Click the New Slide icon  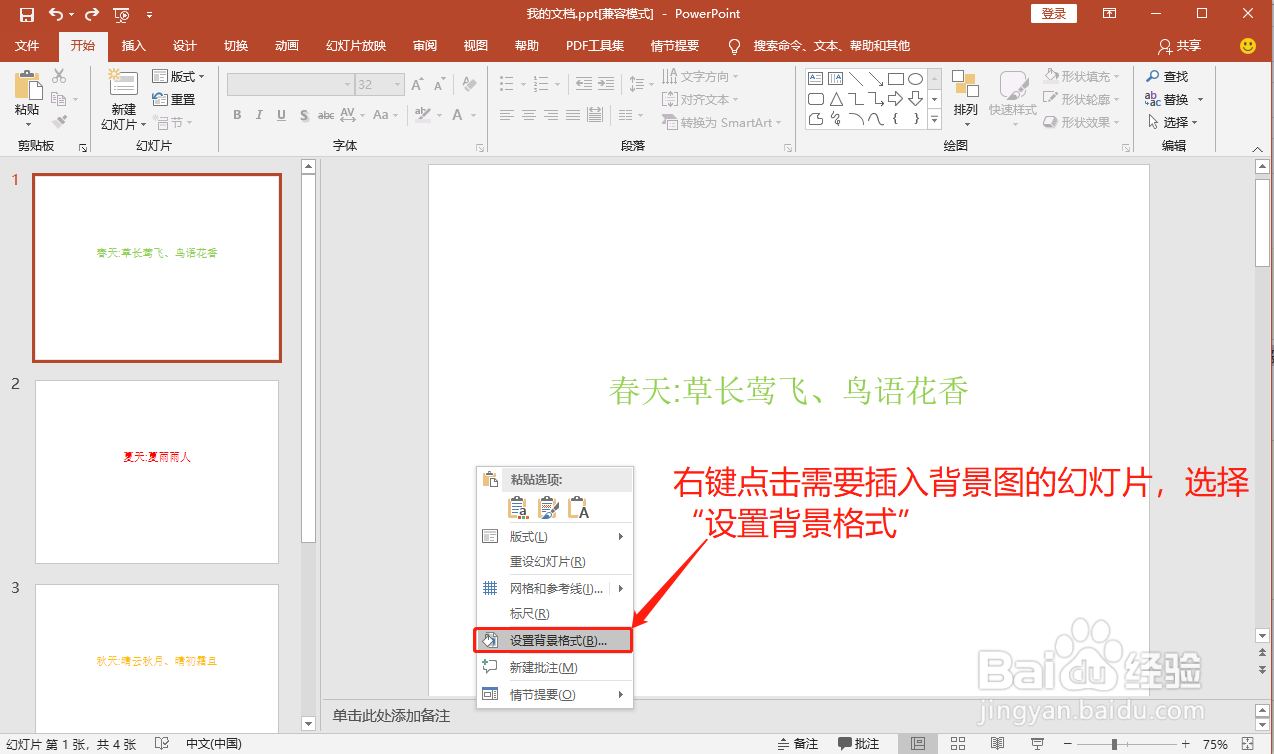(x=122, y=83)
